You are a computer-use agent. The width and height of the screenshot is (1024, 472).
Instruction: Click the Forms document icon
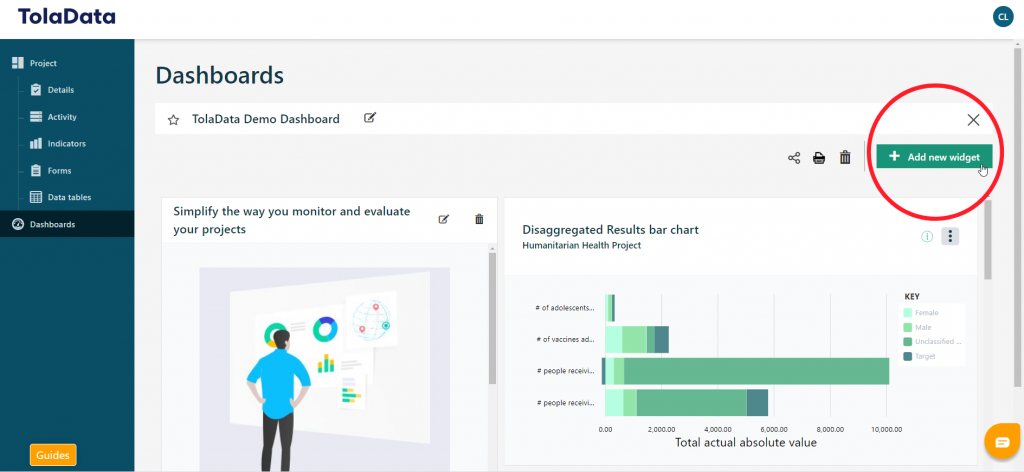(37, 170)
